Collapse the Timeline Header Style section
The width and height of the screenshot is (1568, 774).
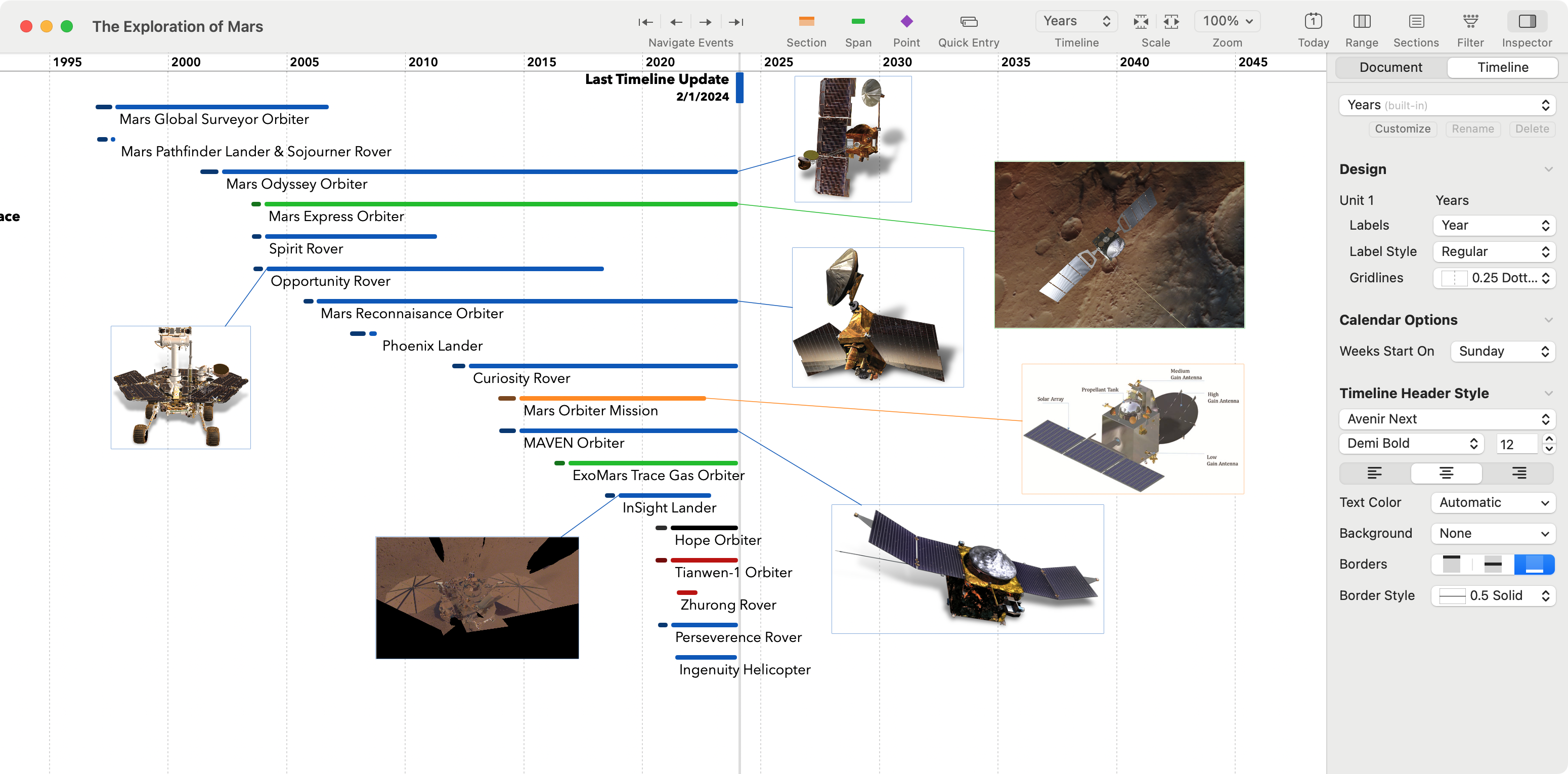[x=1548, y=394]
